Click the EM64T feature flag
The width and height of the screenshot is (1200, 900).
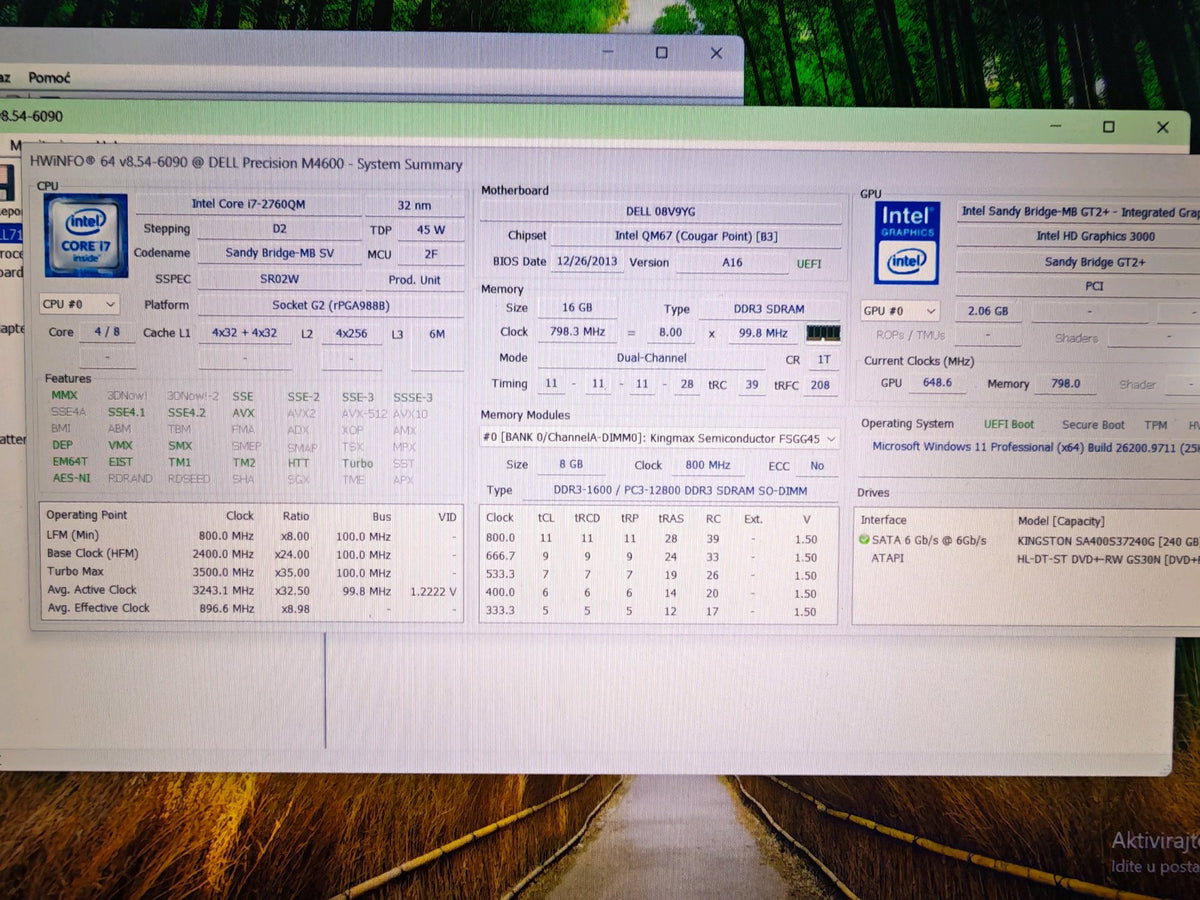[x=70, y=462]
